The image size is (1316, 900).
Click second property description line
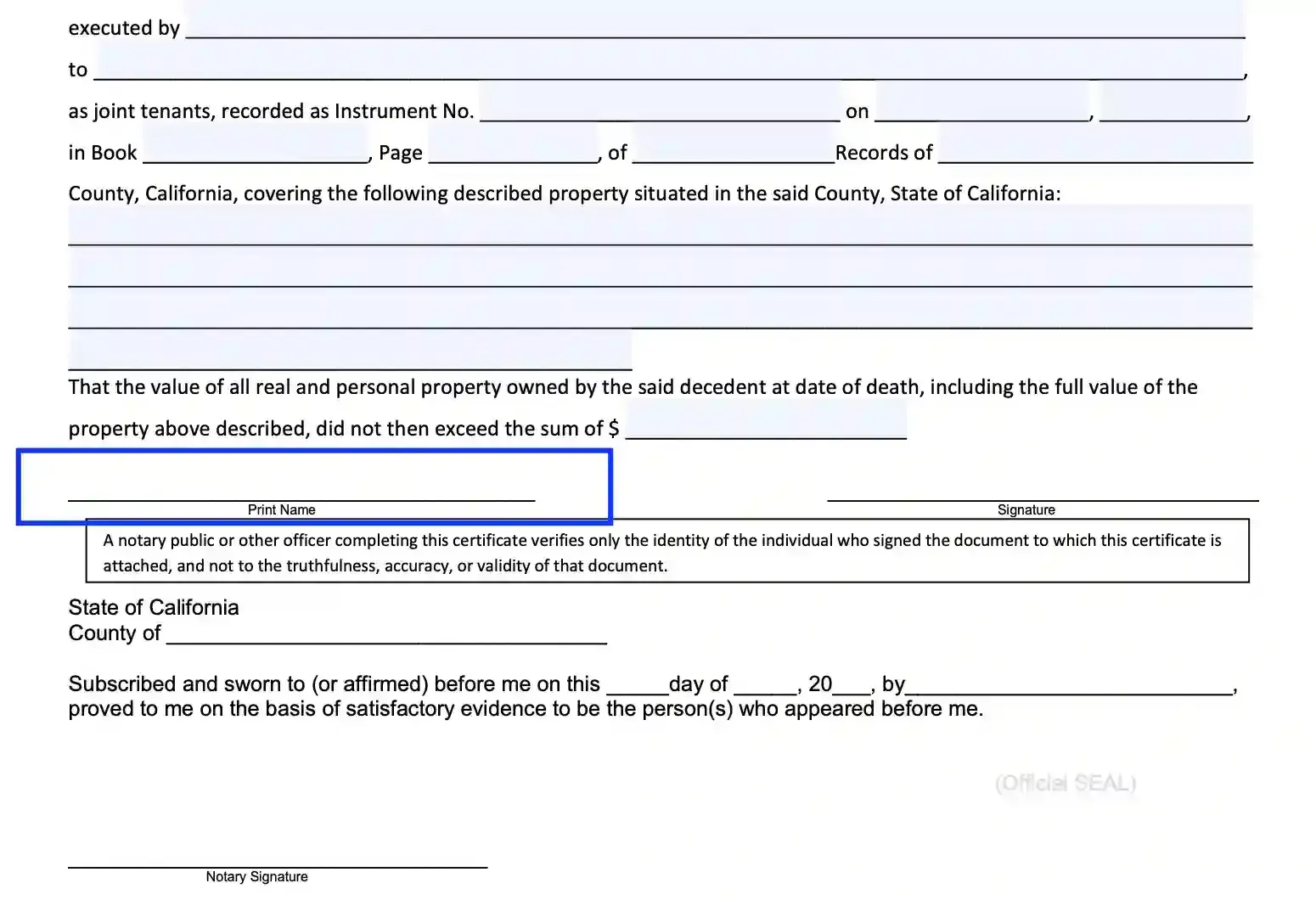[661, 267]
